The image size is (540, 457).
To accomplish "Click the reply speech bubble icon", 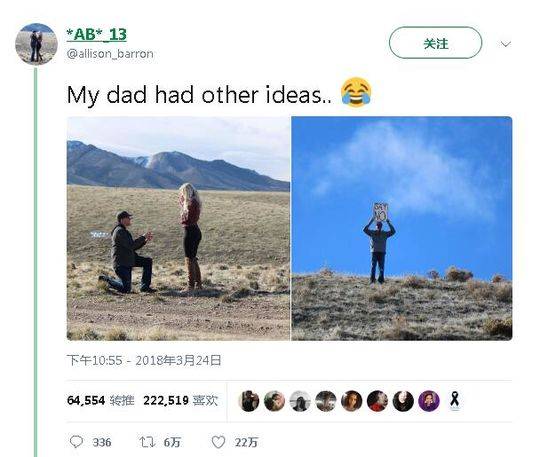I will pos(76,442).
